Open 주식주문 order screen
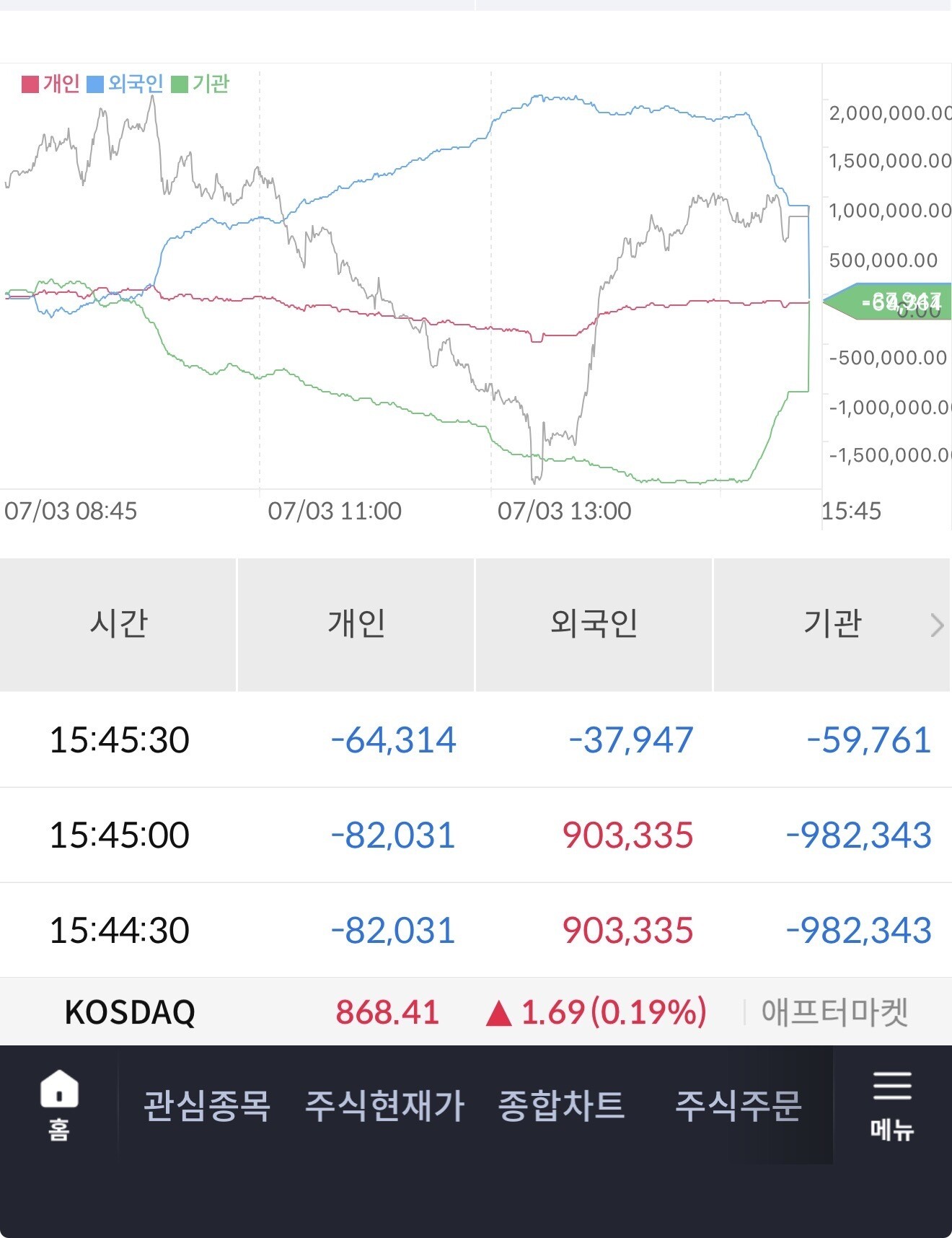This screenshot has height=1238, width=952. (738, 1106)
